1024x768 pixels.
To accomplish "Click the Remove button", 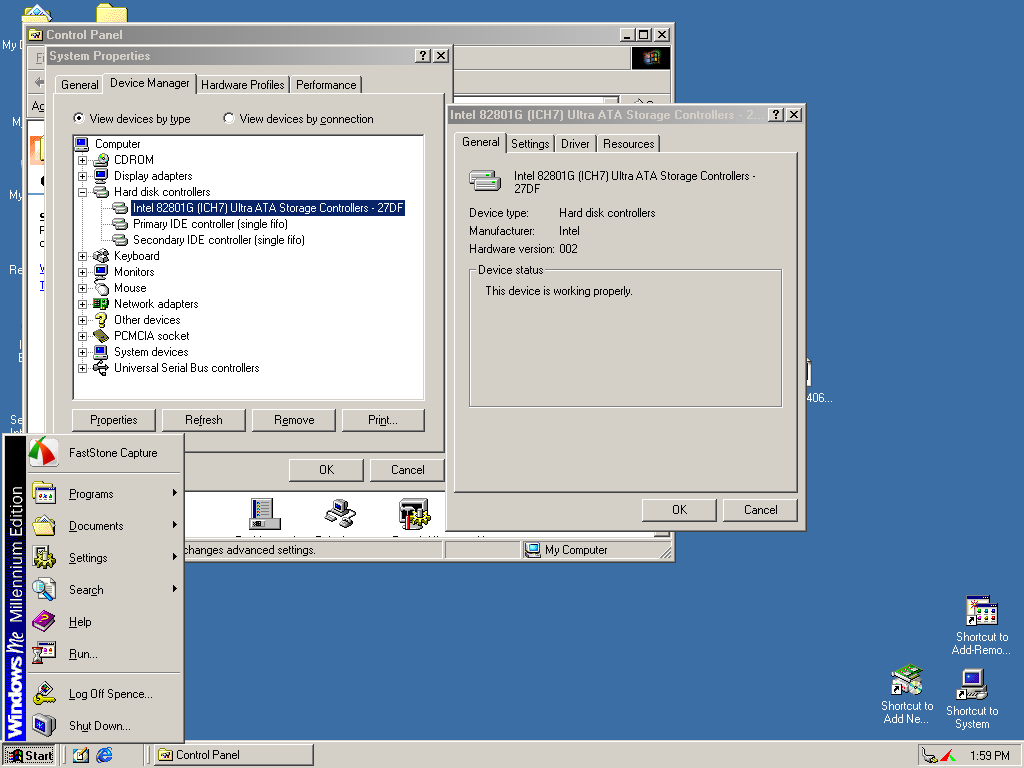I will (294, 420).
